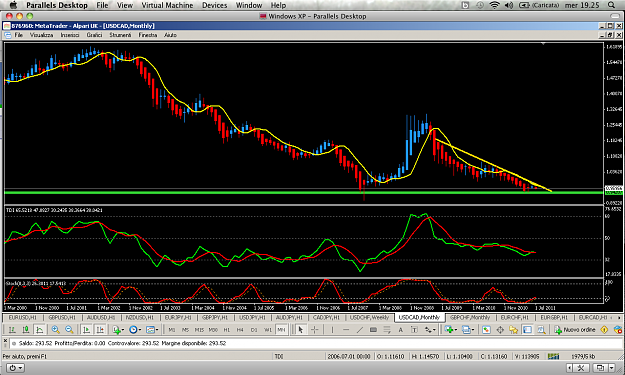
Task: Close the Terminal panel with X
Action: [x=6, y=342]
